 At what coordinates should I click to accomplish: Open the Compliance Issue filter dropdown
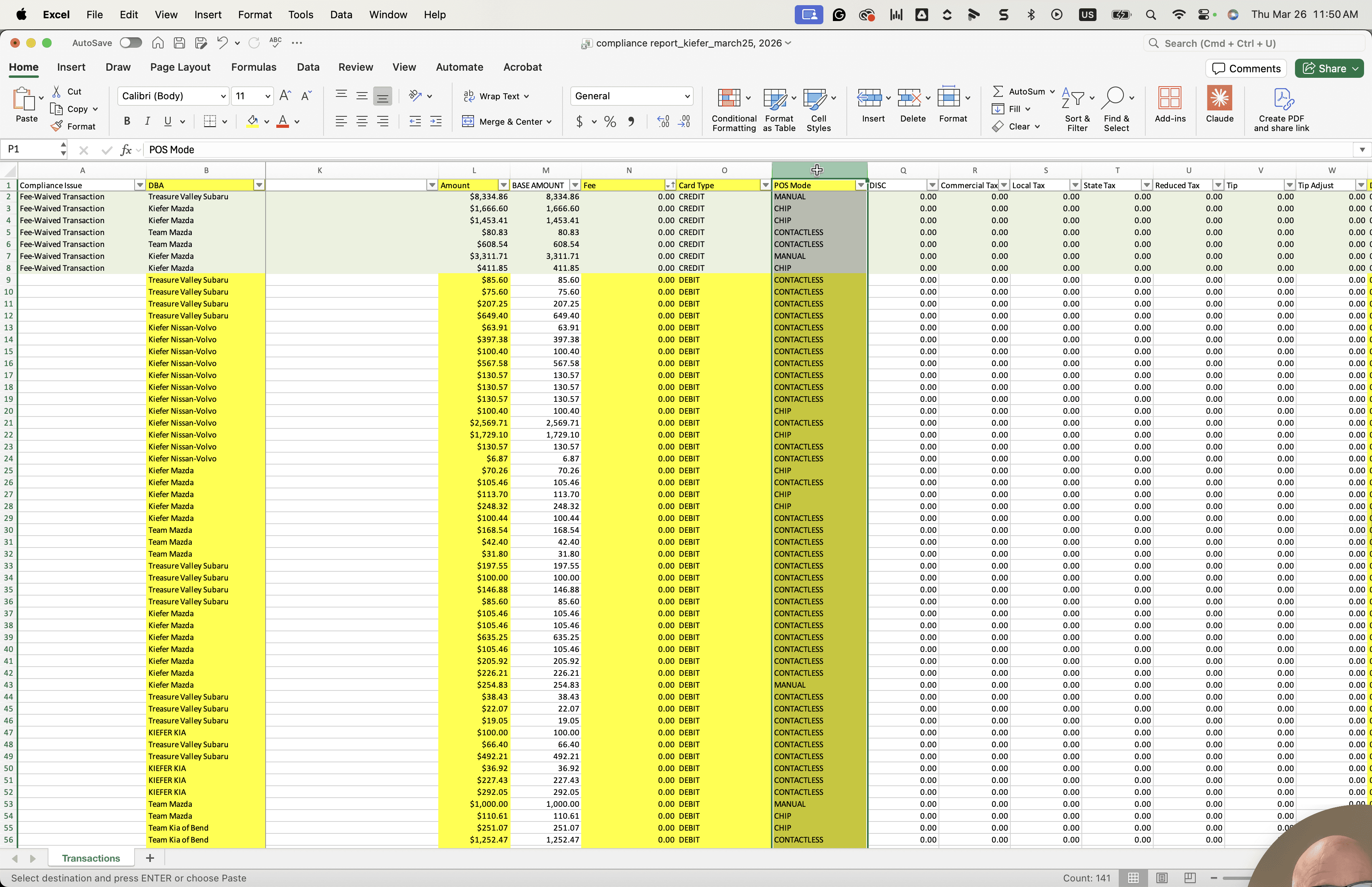coord(139,185)
